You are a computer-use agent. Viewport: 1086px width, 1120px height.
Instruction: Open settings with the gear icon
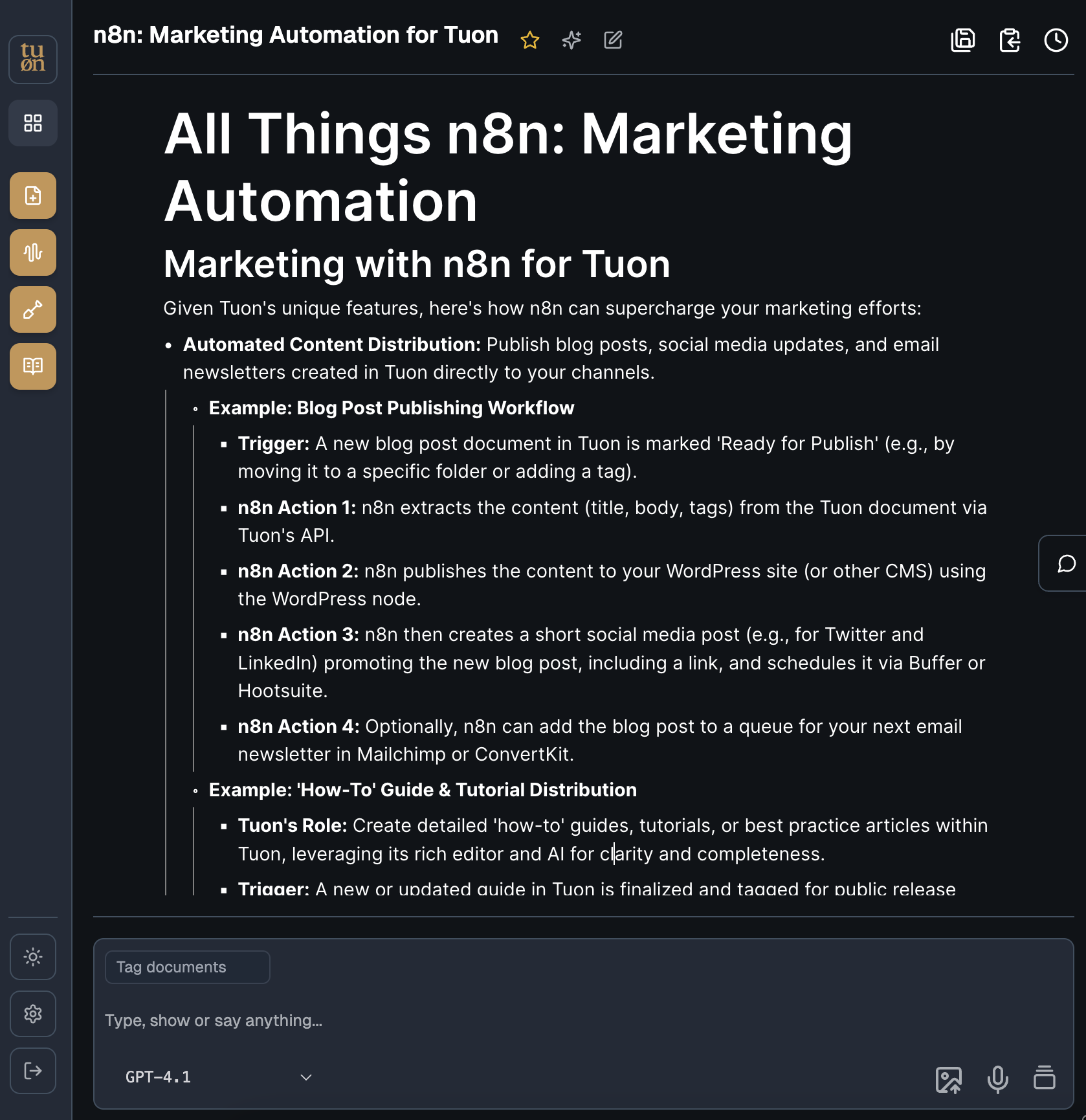click(33, 1014)
